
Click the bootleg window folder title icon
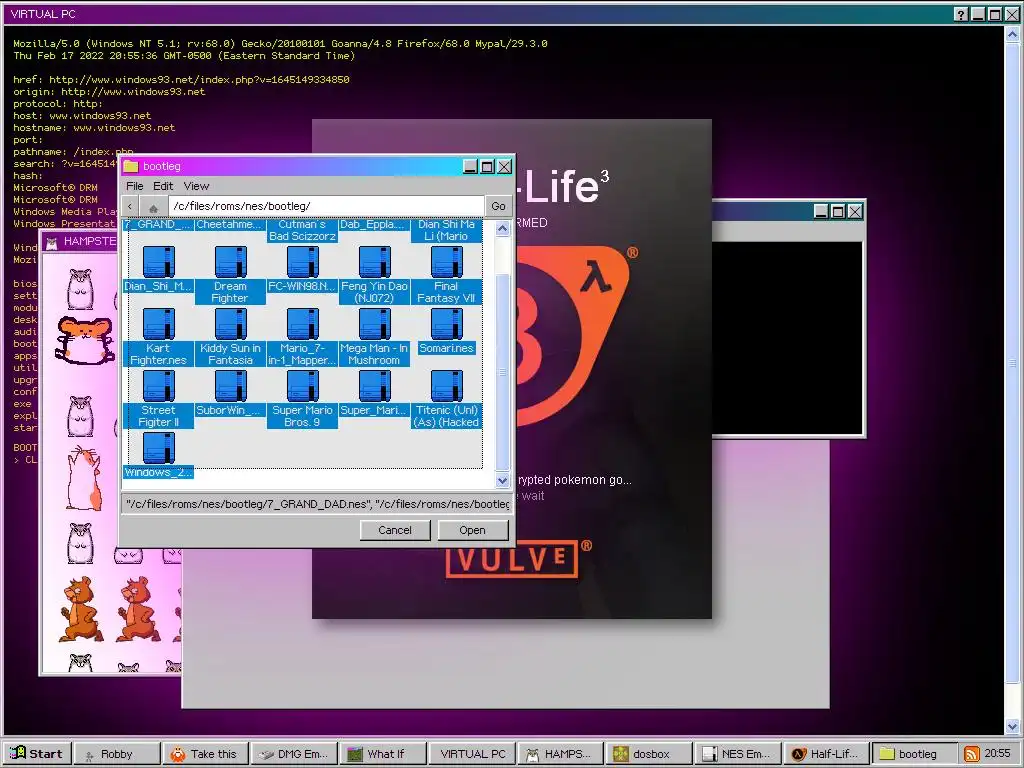(131, 166)
